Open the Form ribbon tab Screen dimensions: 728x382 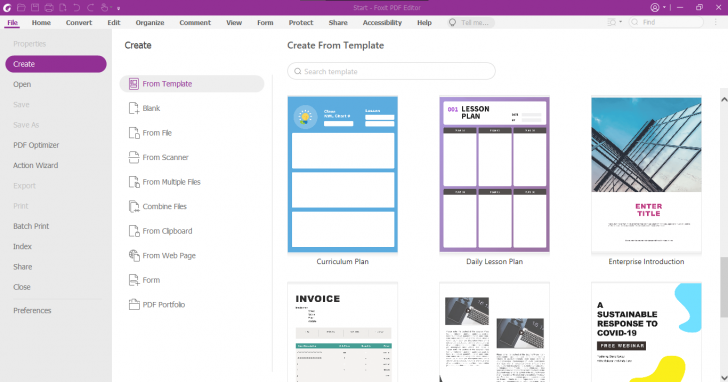tap(265, 22)
